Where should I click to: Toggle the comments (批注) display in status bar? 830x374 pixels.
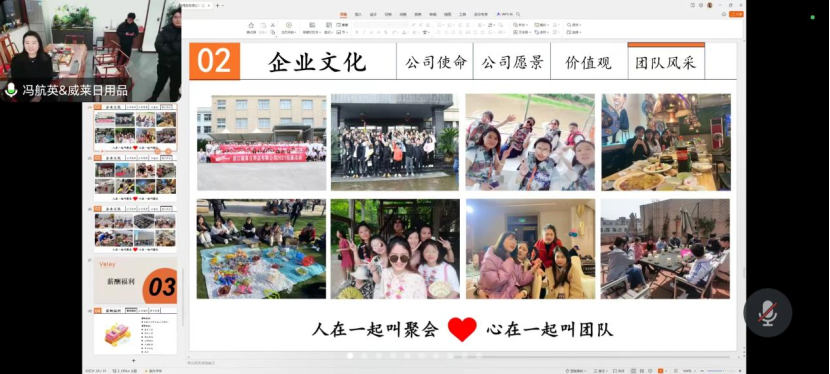pos(619,371)
